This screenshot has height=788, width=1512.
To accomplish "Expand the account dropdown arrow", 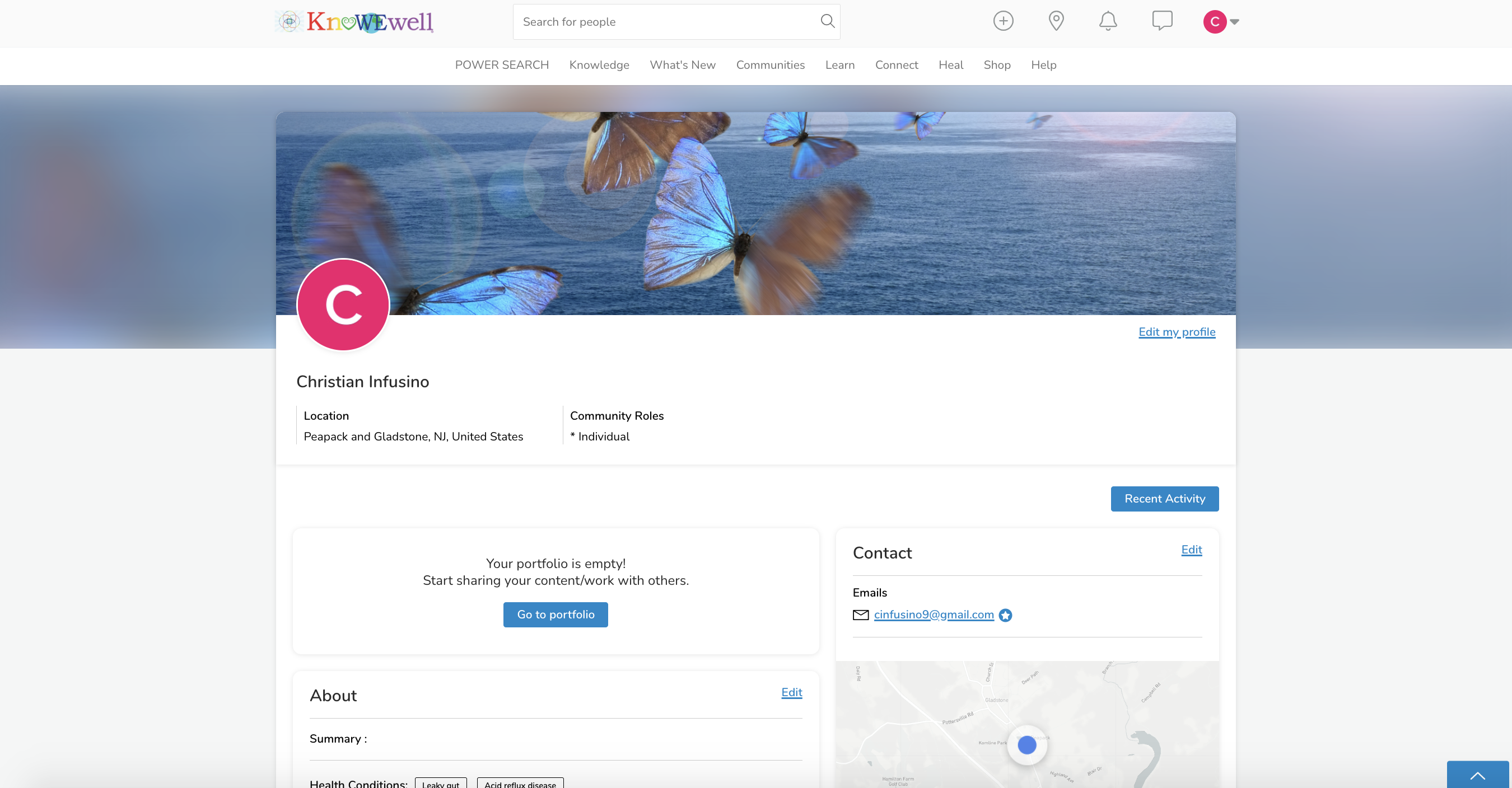I will [1234, 22].
